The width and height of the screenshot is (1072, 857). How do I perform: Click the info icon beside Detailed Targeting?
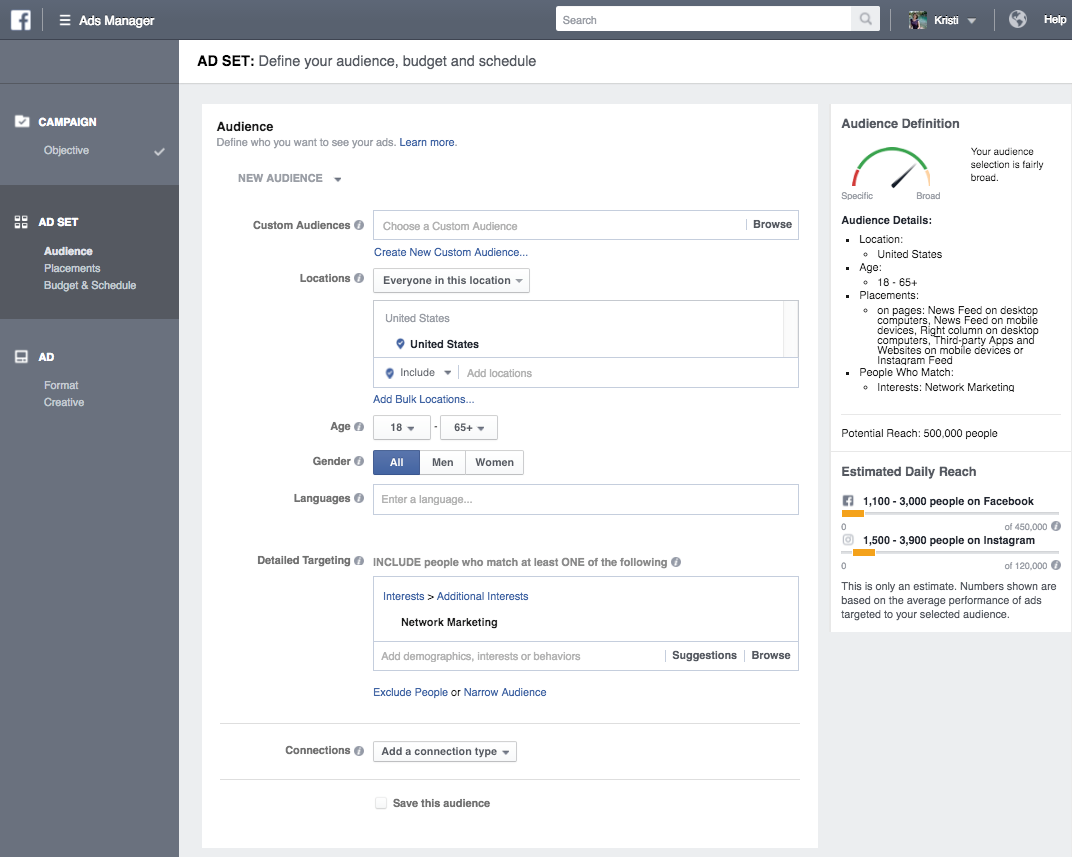tap(359, 560)
